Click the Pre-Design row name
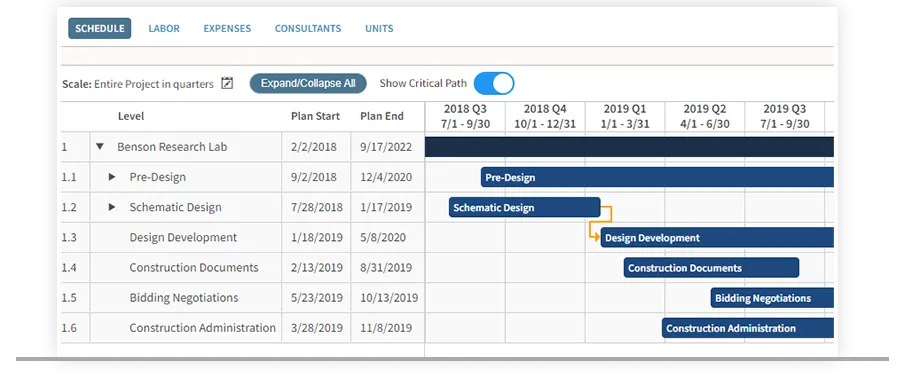Viewport: 911px width, 385px height. coord(157,177)
